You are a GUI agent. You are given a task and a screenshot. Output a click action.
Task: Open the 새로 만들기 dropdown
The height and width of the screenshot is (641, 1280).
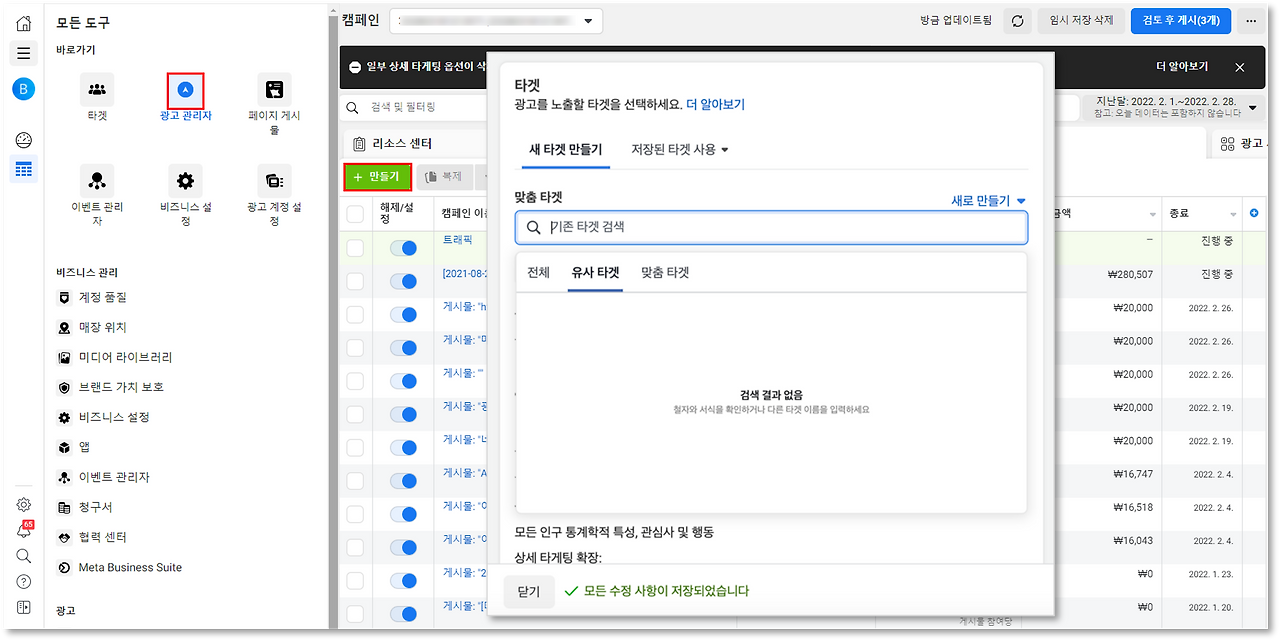click(989, 200)
